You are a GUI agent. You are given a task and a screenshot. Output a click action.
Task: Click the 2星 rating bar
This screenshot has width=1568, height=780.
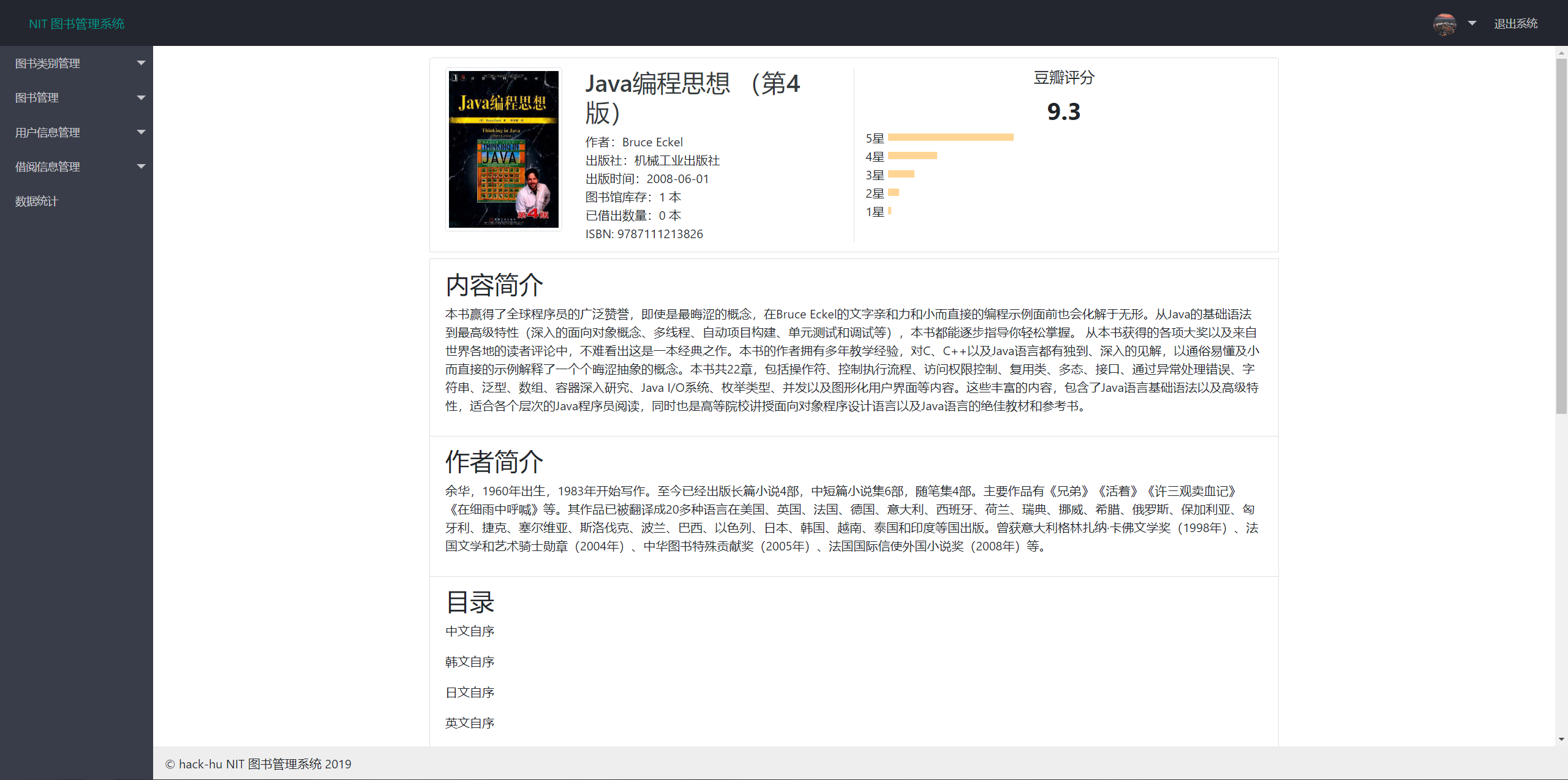click(894, 192)
